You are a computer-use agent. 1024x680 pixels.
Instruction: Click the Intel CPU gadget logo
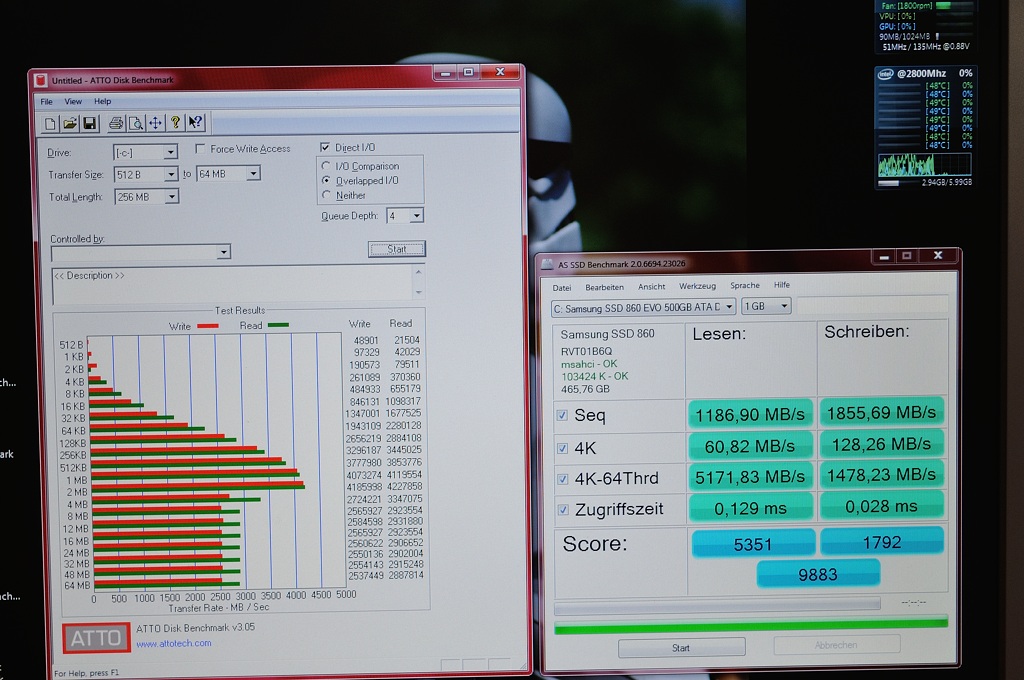click(x=886, y=74)
